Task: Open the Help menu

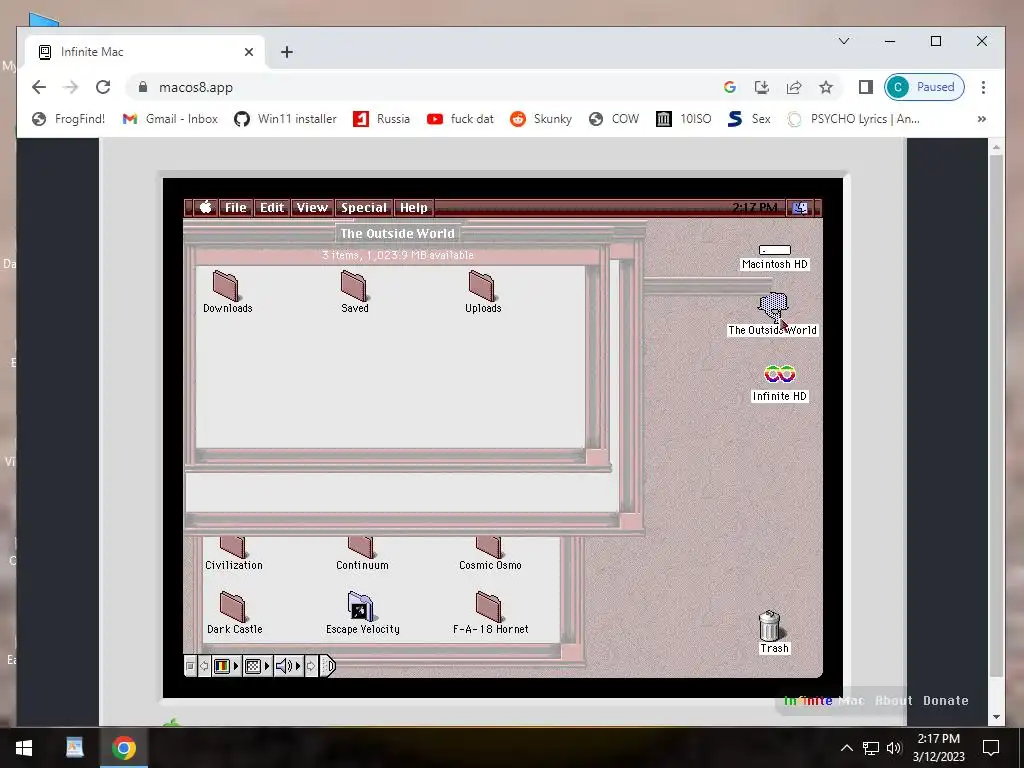Action: tap(413, 208)
